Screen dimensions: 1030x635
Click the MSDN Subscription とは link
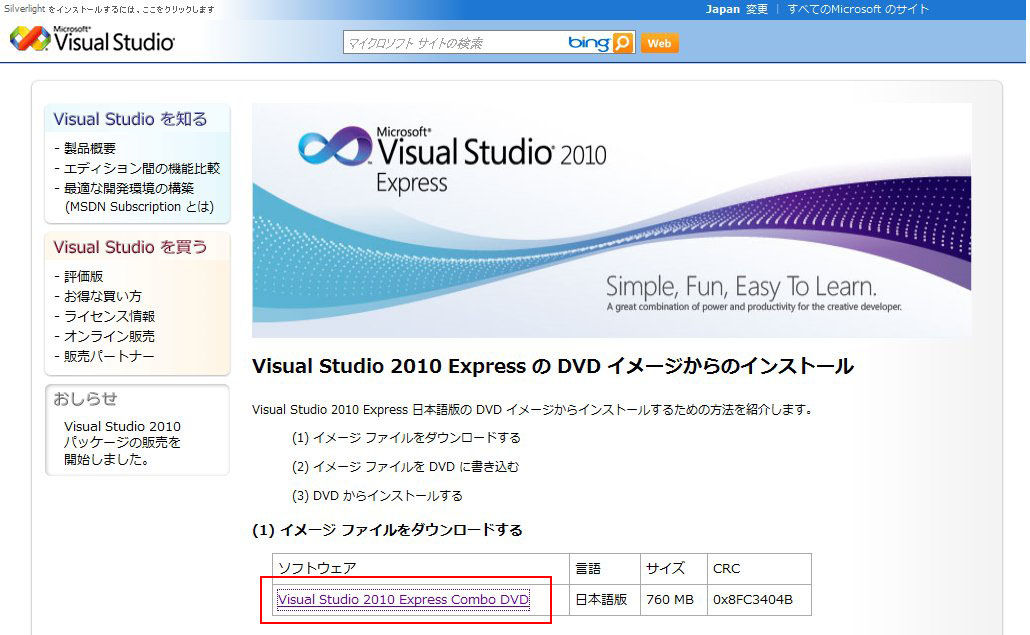click(139, 207)
